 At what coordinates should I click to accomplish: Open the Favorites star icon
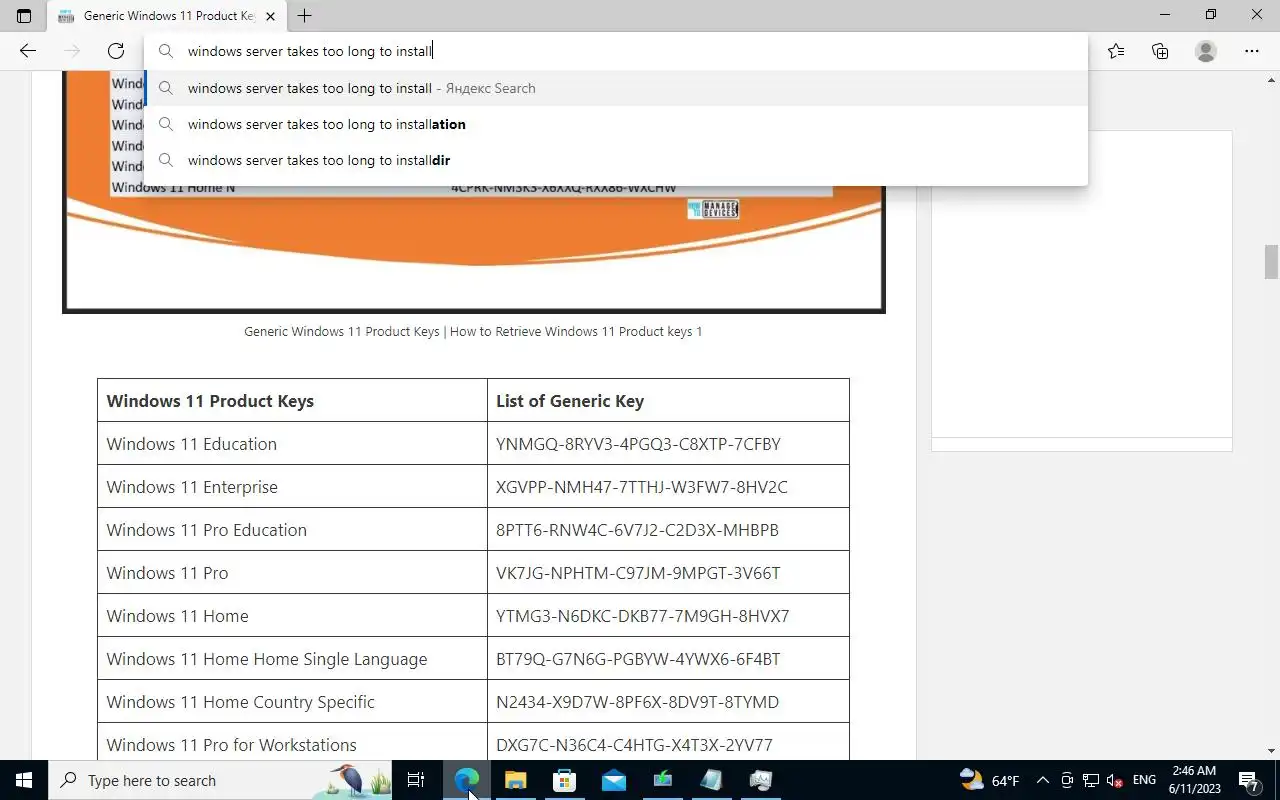coord(1116,51)
